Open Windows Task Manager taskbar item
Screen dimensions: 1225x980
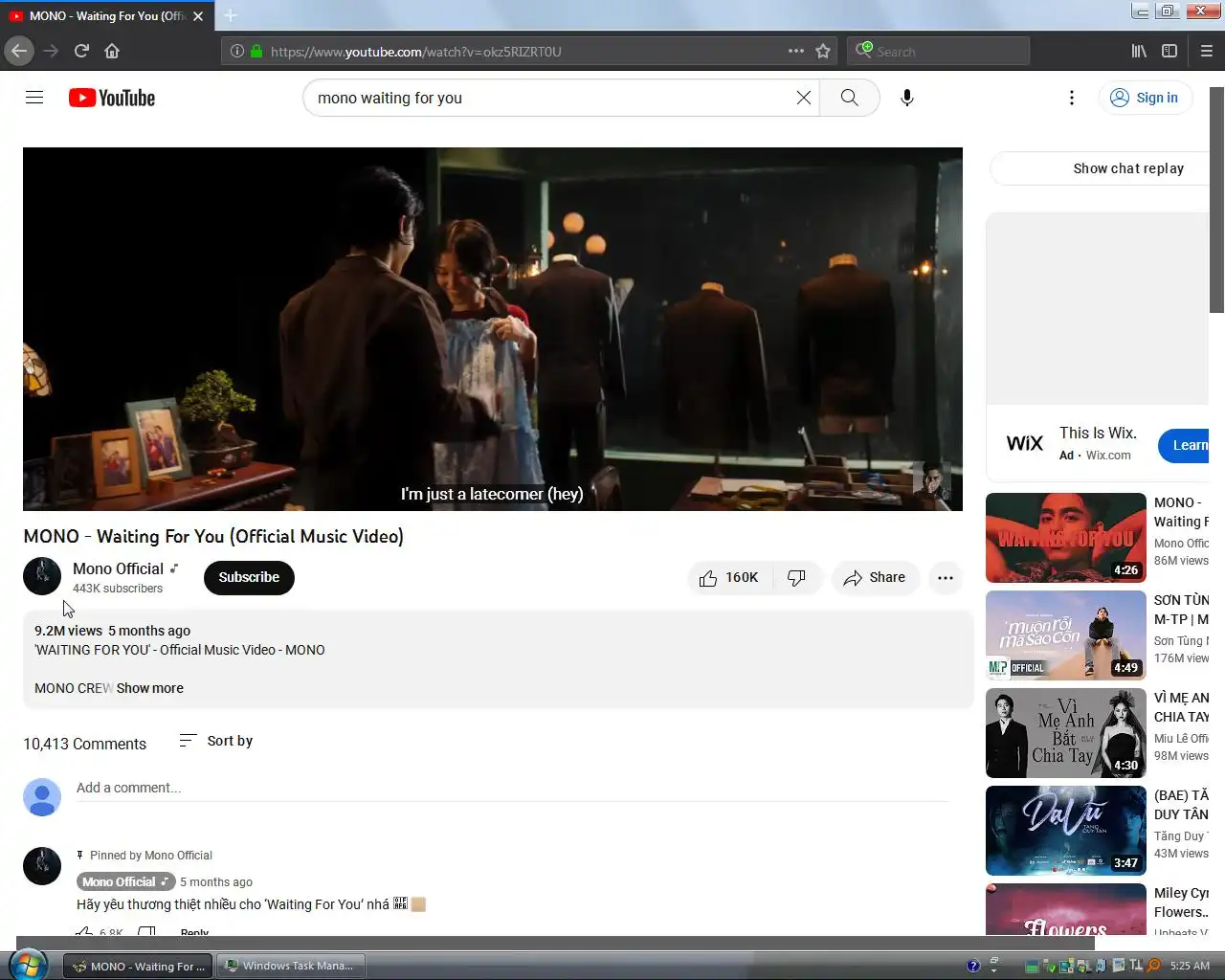[x=290, y=966]
